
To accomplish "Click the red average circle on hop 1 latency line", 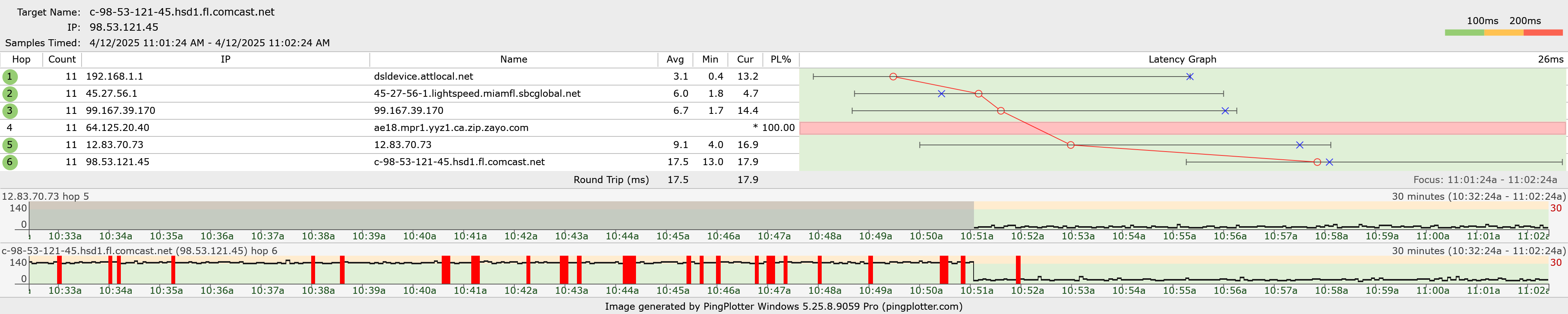I will click(x=893, y=77).
